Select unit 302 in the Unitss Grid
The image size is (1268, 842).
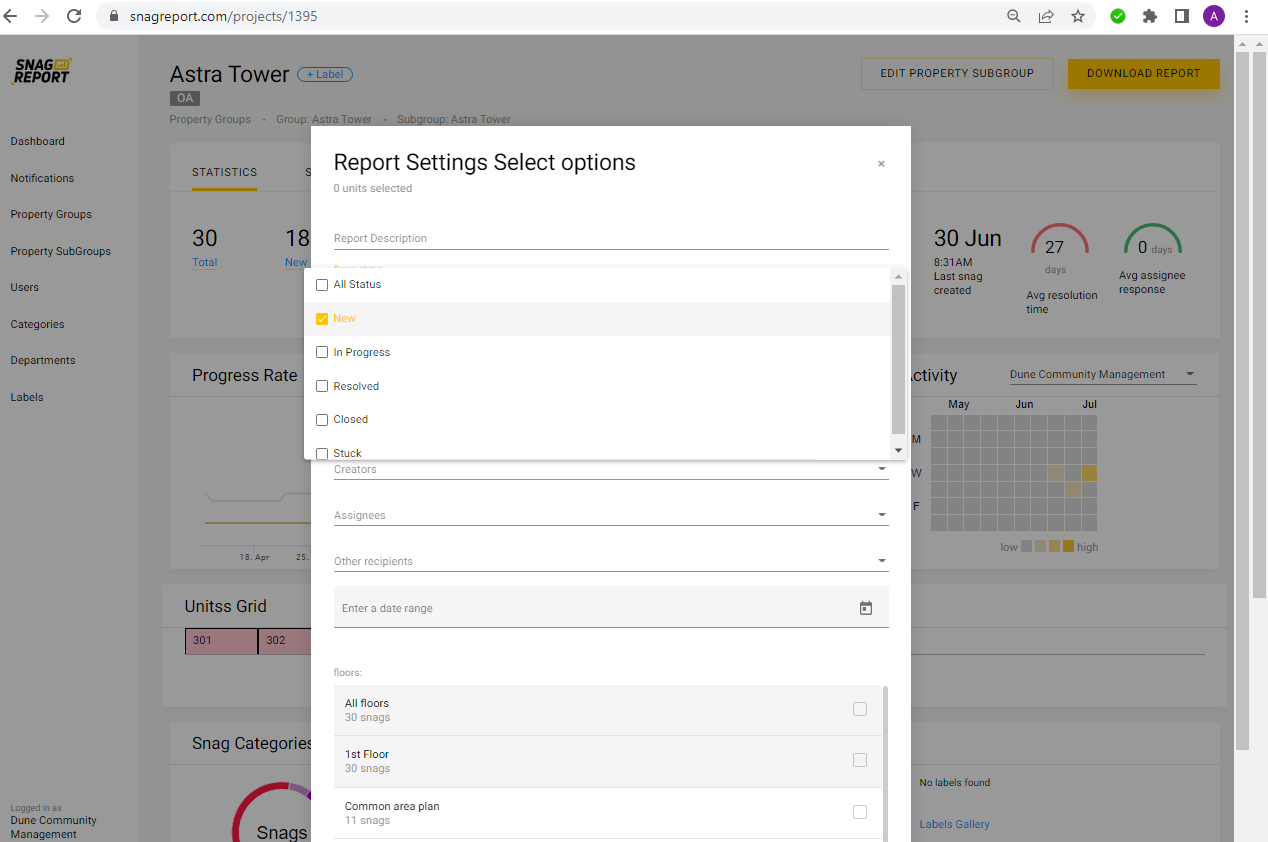click(x=285, y=641)
